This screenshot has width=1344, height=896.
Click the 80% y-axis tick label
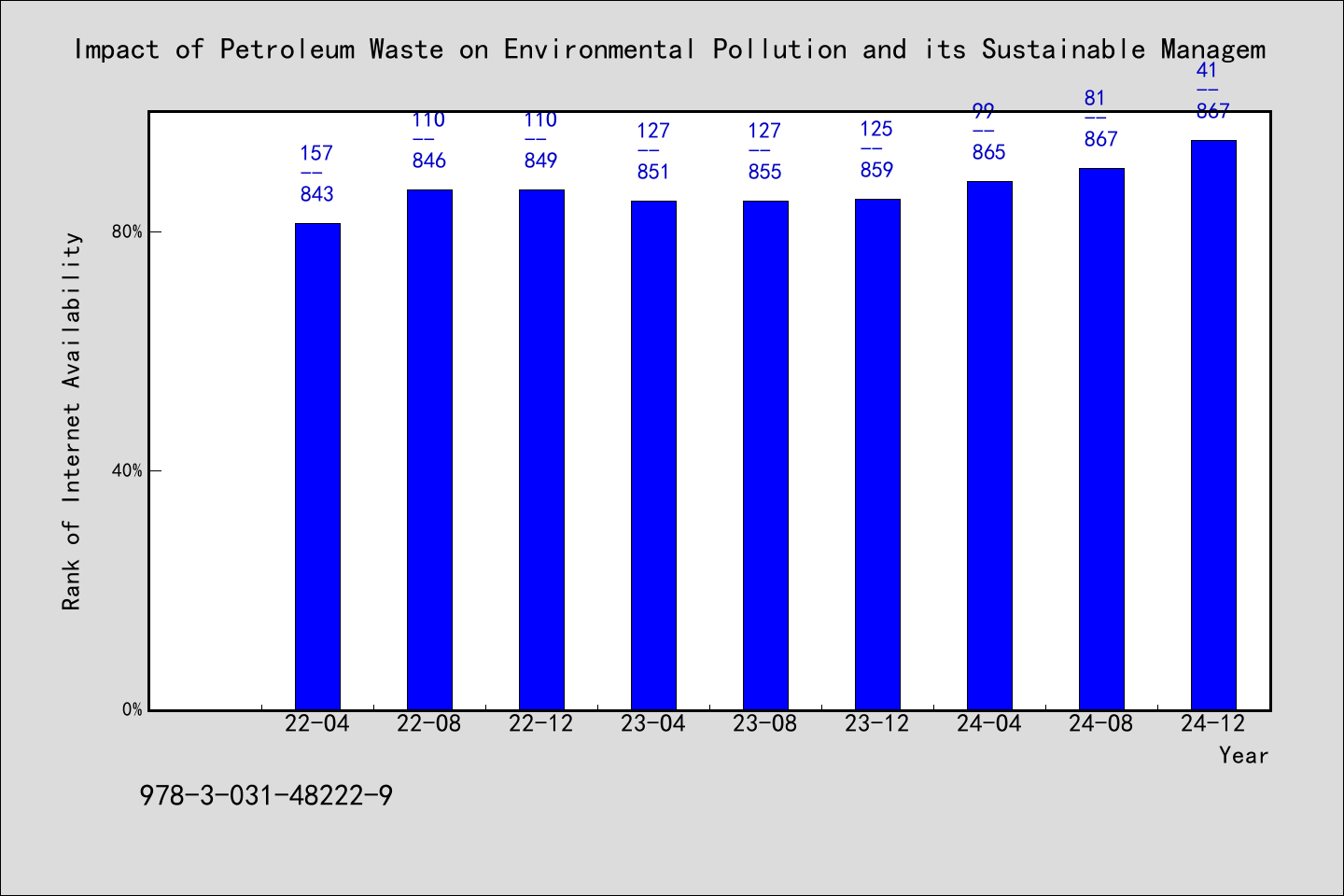click(x=127, y=231)
